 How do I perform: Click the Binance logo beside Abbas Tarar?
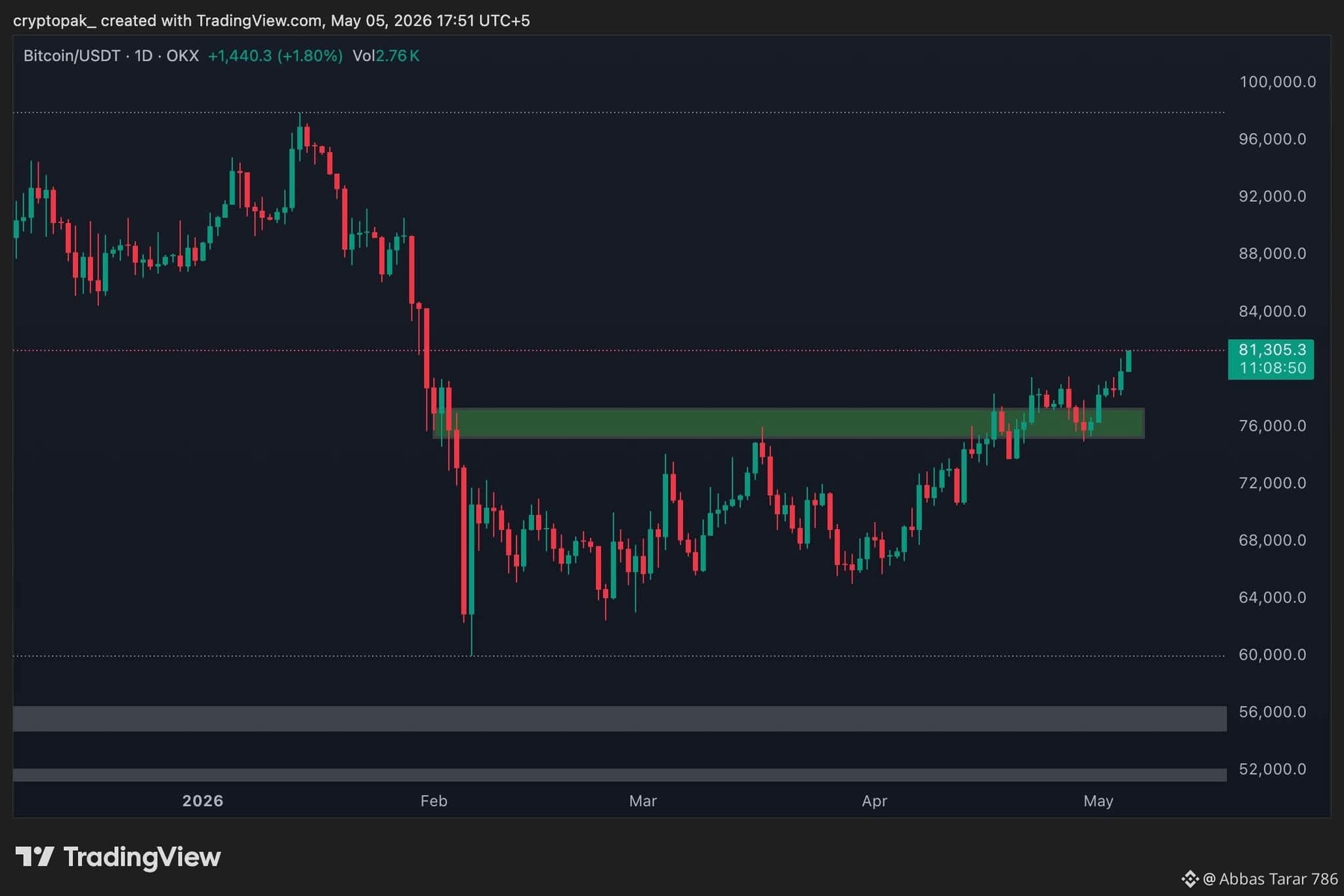click(1190, 879)
